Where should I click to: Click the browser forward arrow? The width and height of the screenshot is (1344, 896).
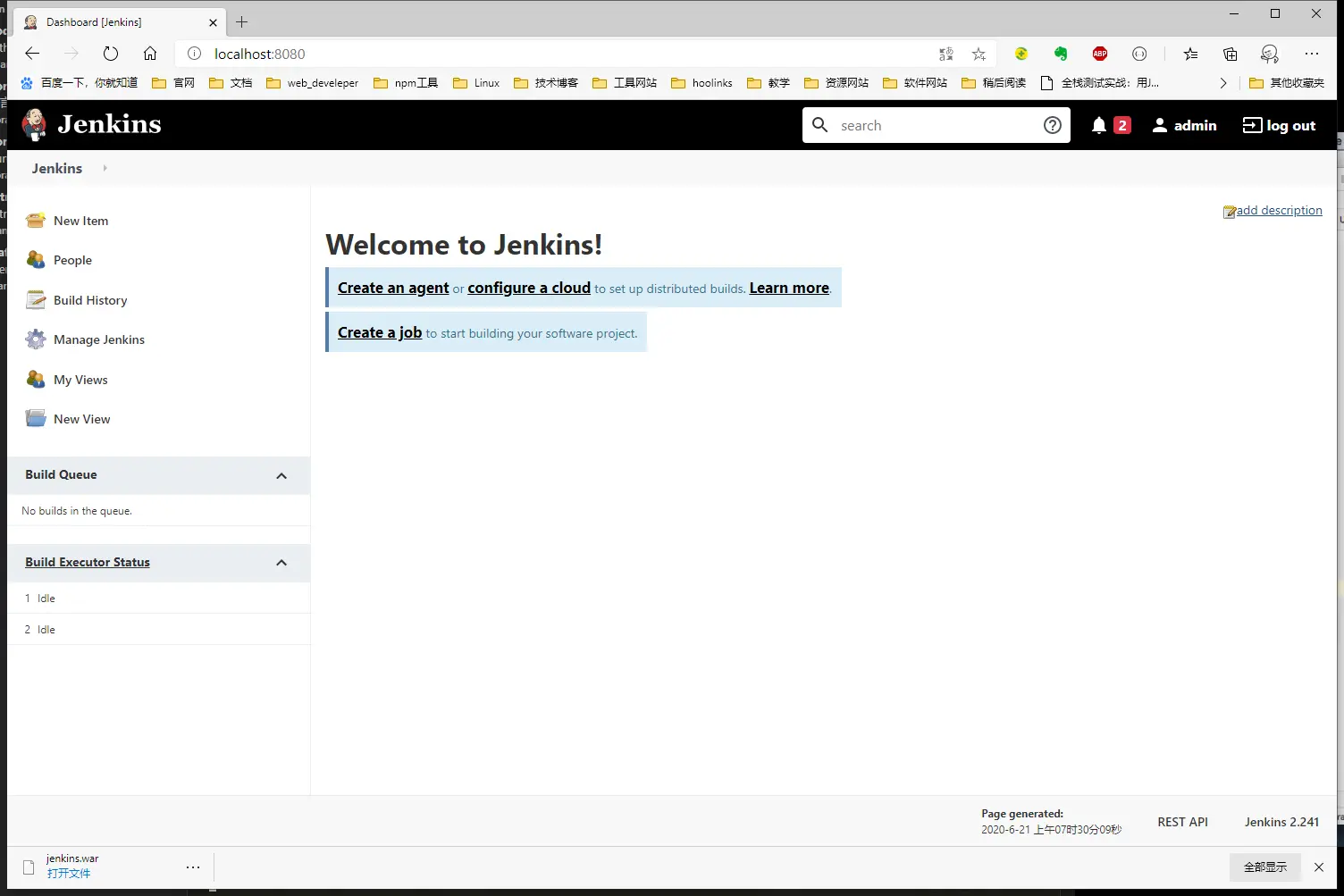[71, 54]
